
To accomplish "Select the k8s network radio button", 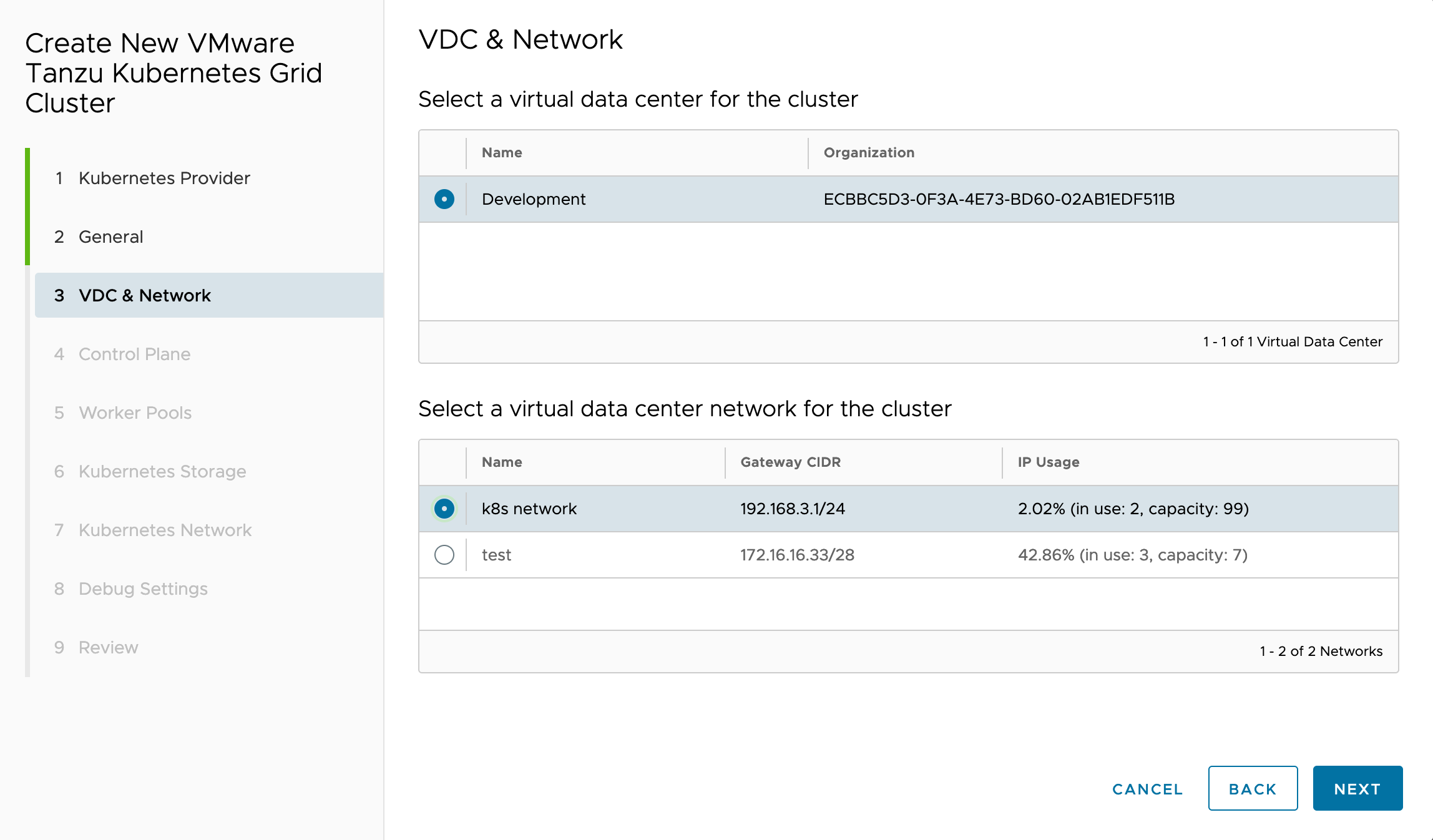I will click(444, 509).
